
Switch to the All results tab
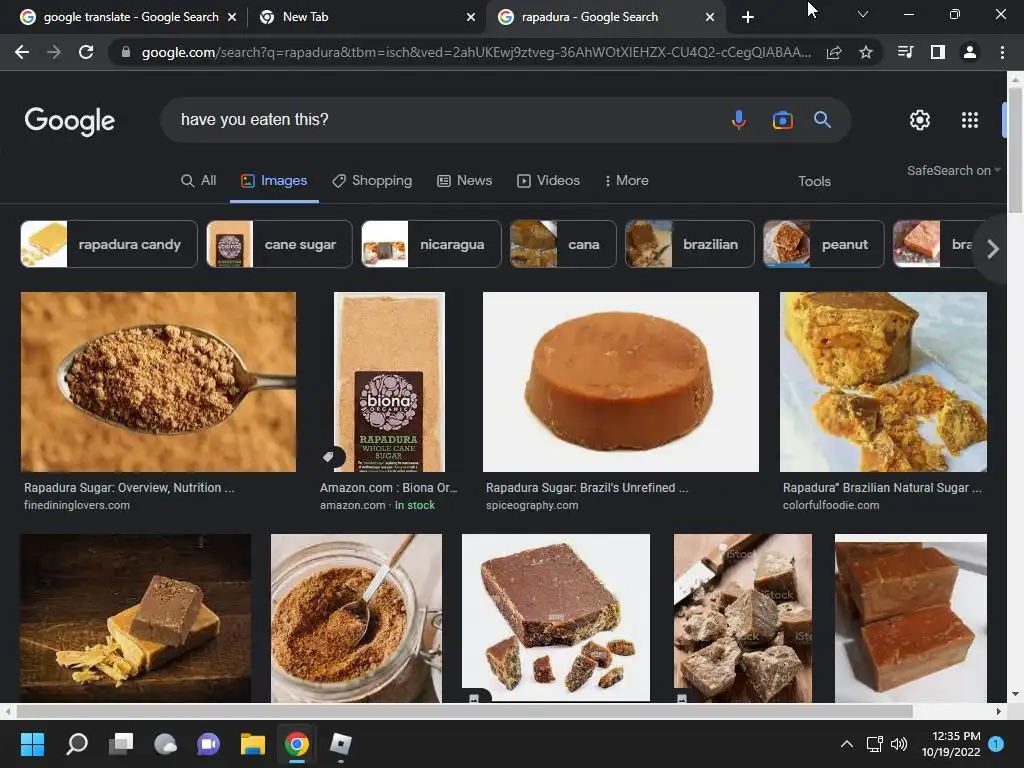(199, 181)
